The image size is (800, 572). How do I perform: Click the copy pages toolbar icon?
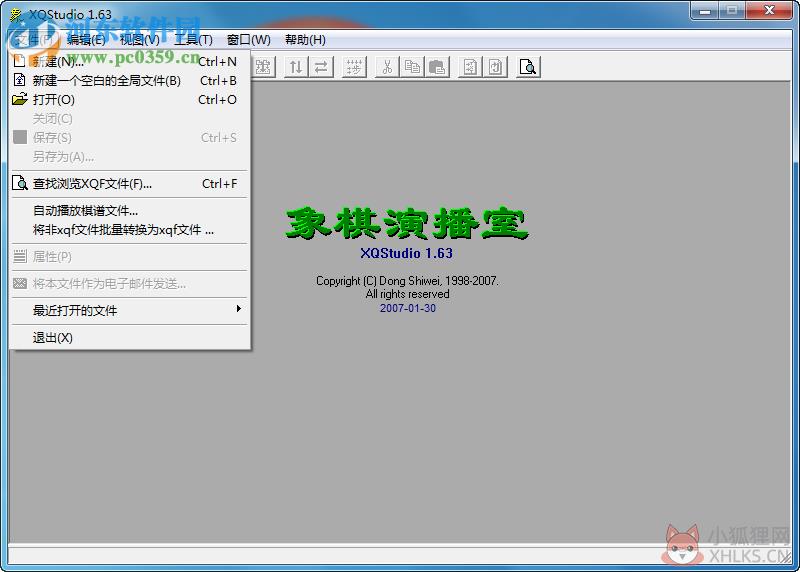tap(412, 67)
